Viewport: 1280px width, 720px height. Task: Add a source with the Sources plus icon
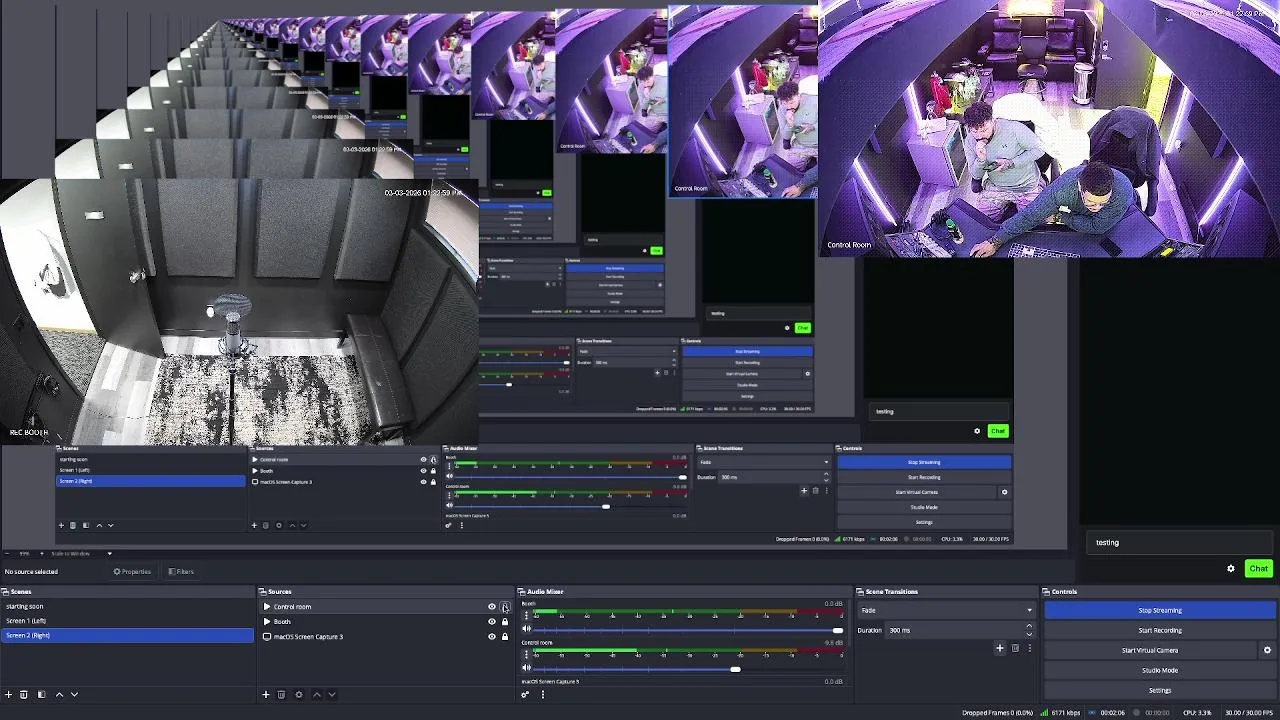tap(266, 694)
